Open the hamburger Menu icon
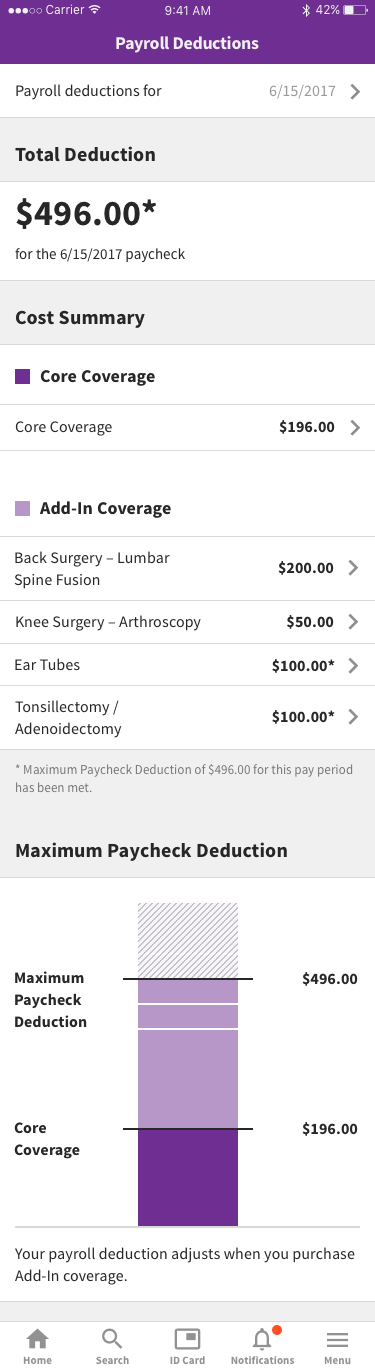The height and width of the screenshot is (1371, 375). click(x=338, y=1340)
